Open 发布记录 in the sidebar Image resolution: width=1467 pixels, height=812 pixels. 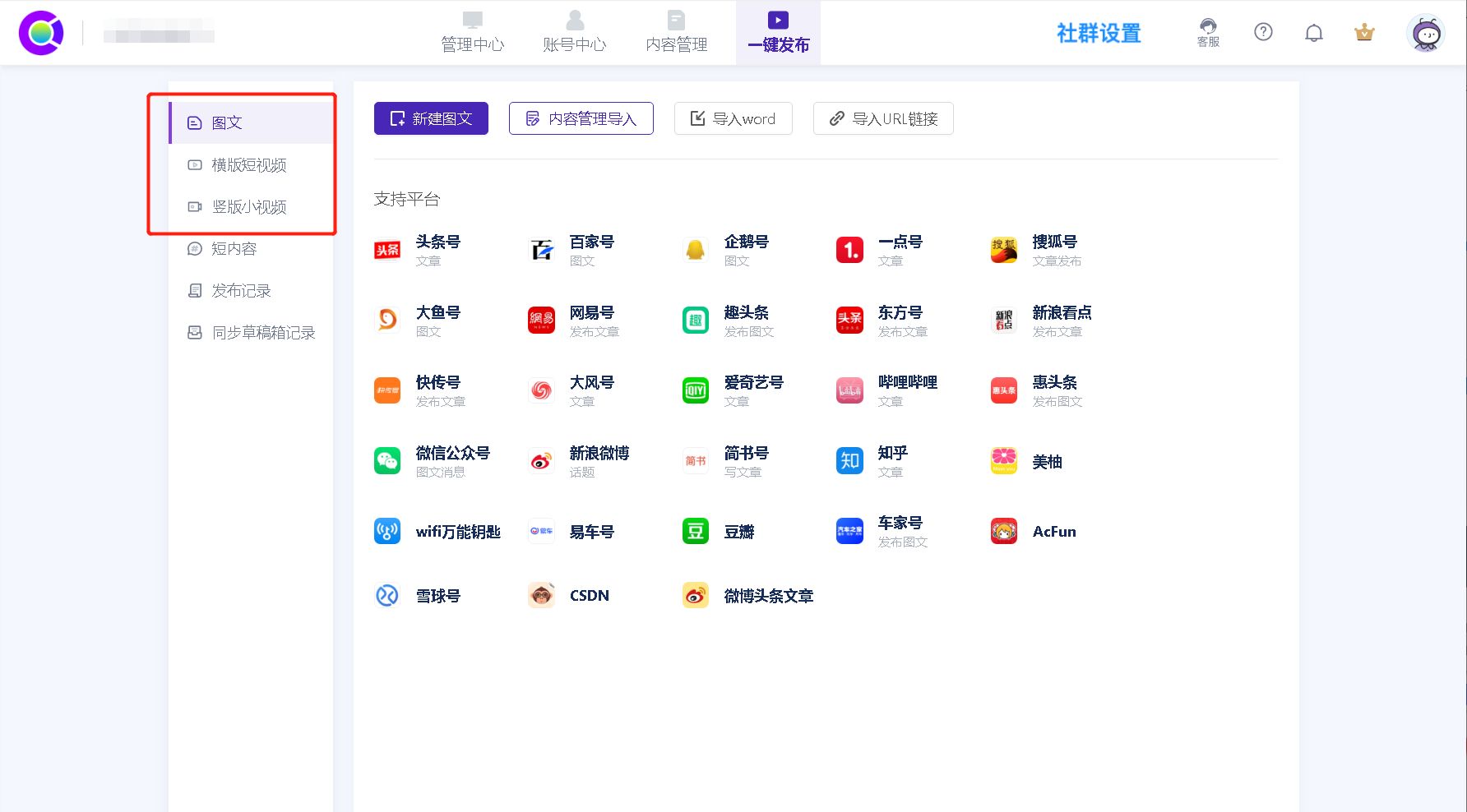[251, 290]
